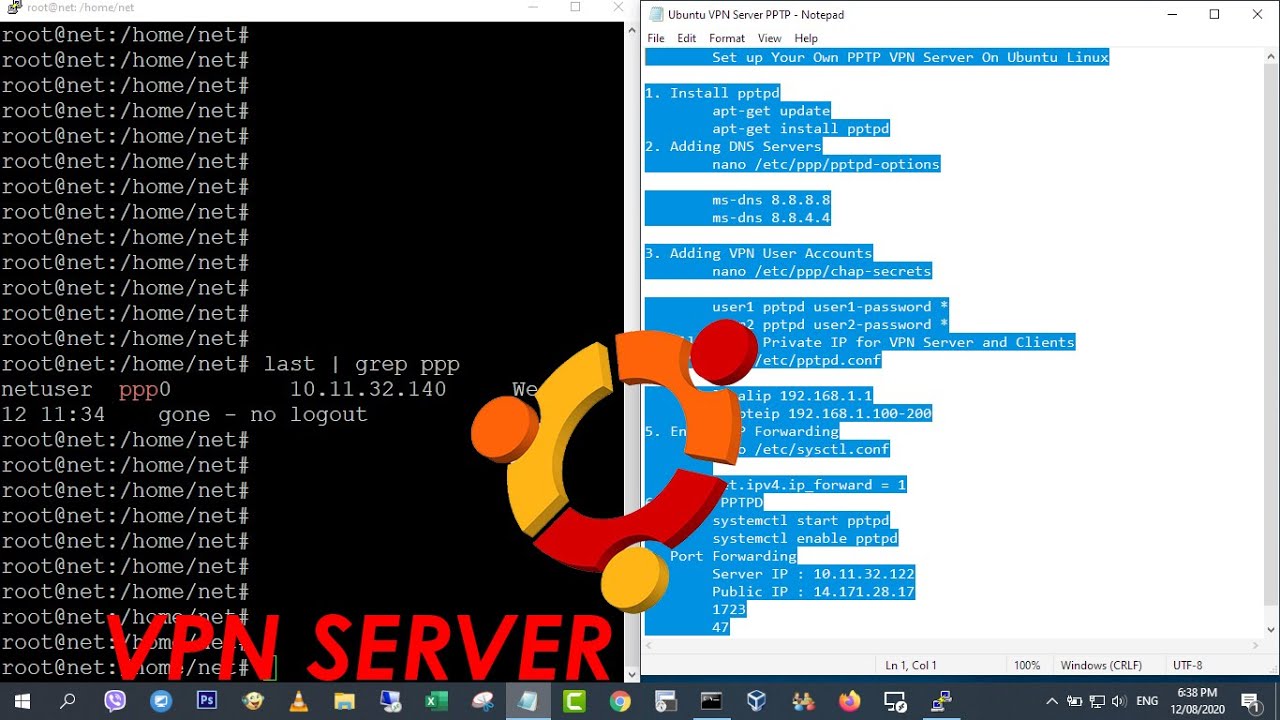Open Notepad File menu
This screenshot has height=720, width=1280.
click(656, 38)
